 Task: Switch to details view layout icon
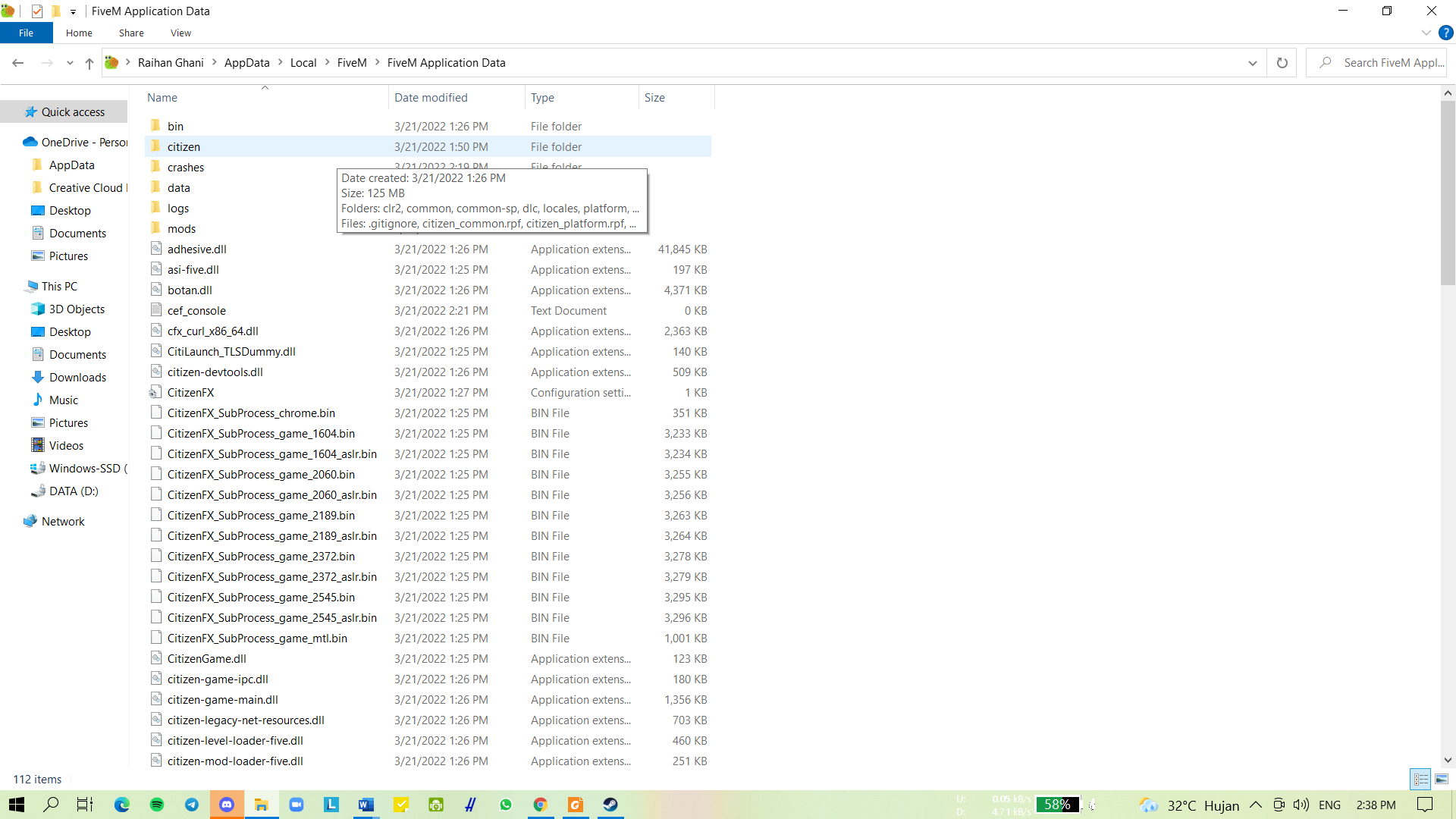(x=1421, y=779)
